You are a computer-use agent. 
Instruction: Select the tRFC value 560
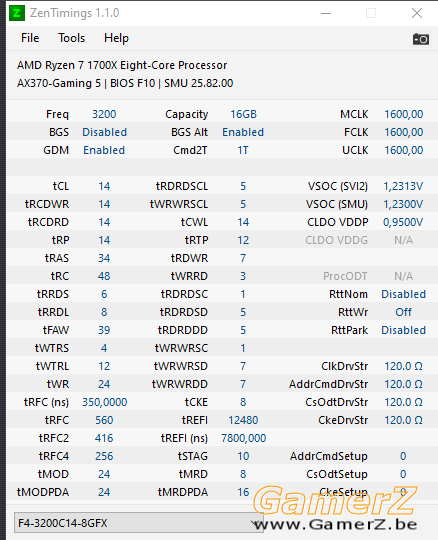pyautogui.click(x=104, y=420)
